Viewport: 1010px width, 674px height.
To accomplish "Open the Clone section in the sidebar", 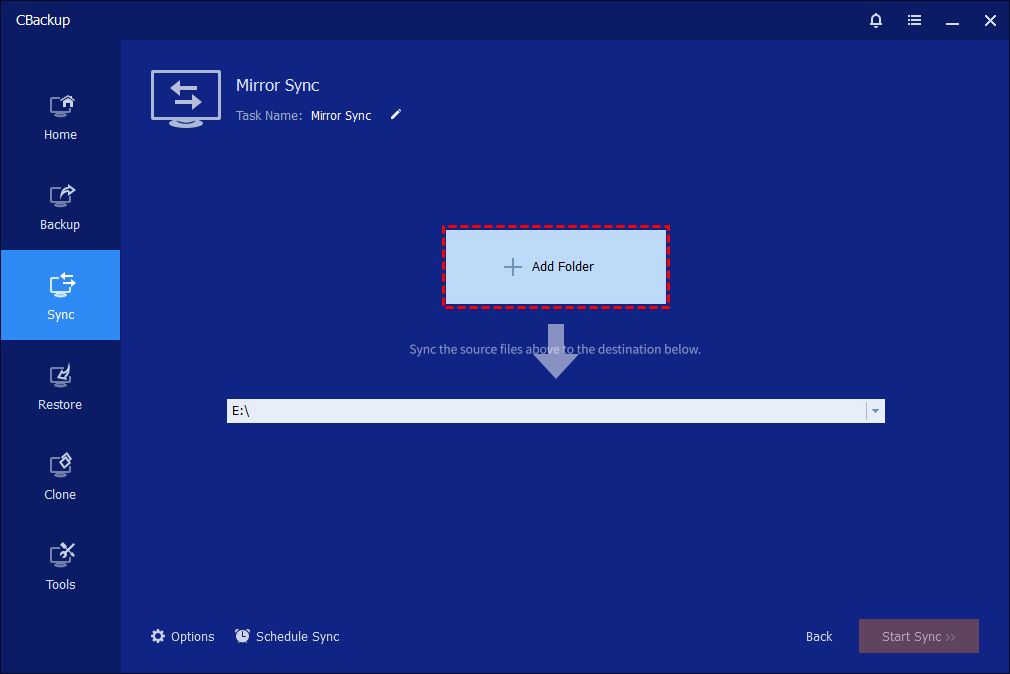I will [60, 475].
